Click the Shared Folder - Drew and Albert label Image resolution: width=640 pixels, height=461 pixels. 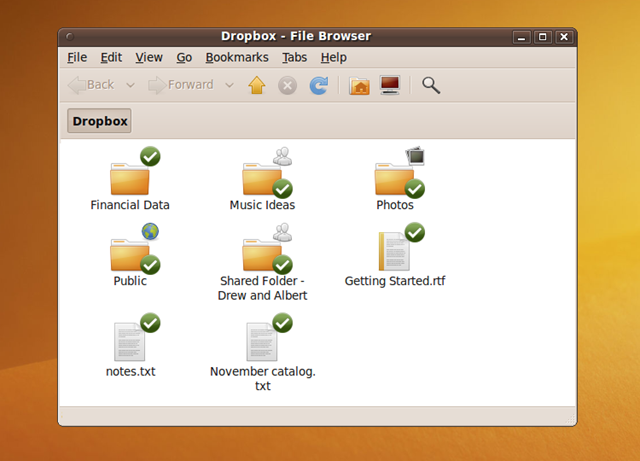[262, 288]
